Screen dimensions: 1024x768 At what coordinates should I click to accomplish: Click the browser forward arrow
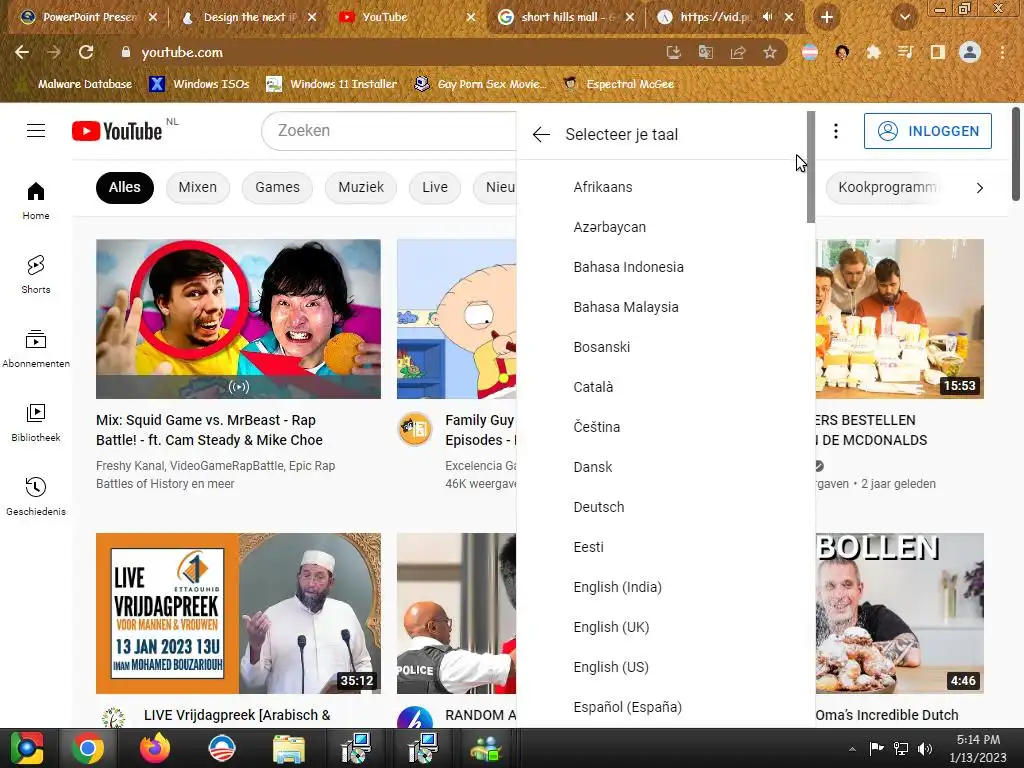coord(54,52)
